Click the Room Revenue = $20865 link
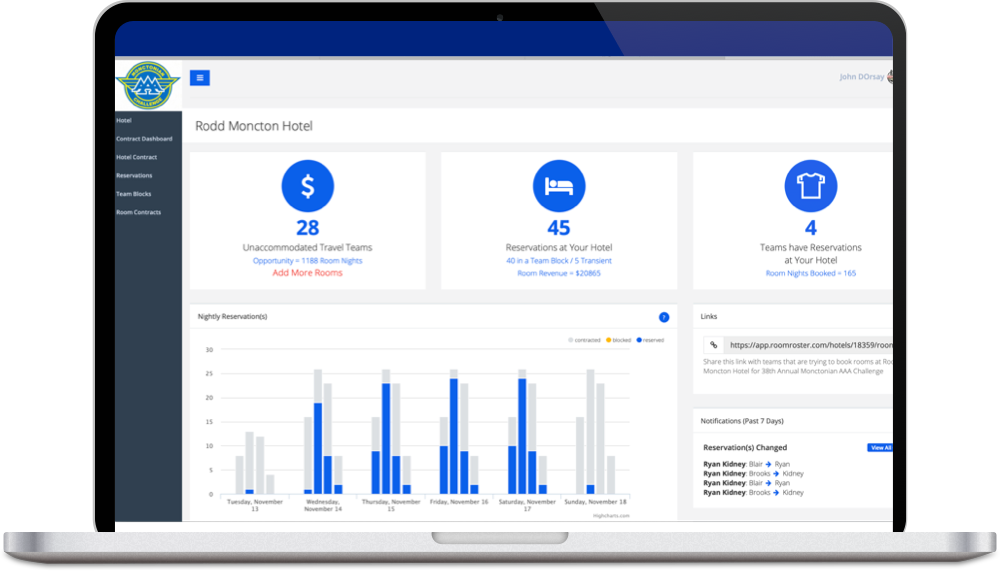Image resolution: width=1000 pixels, height=571 pixels. tap(559, 273)
